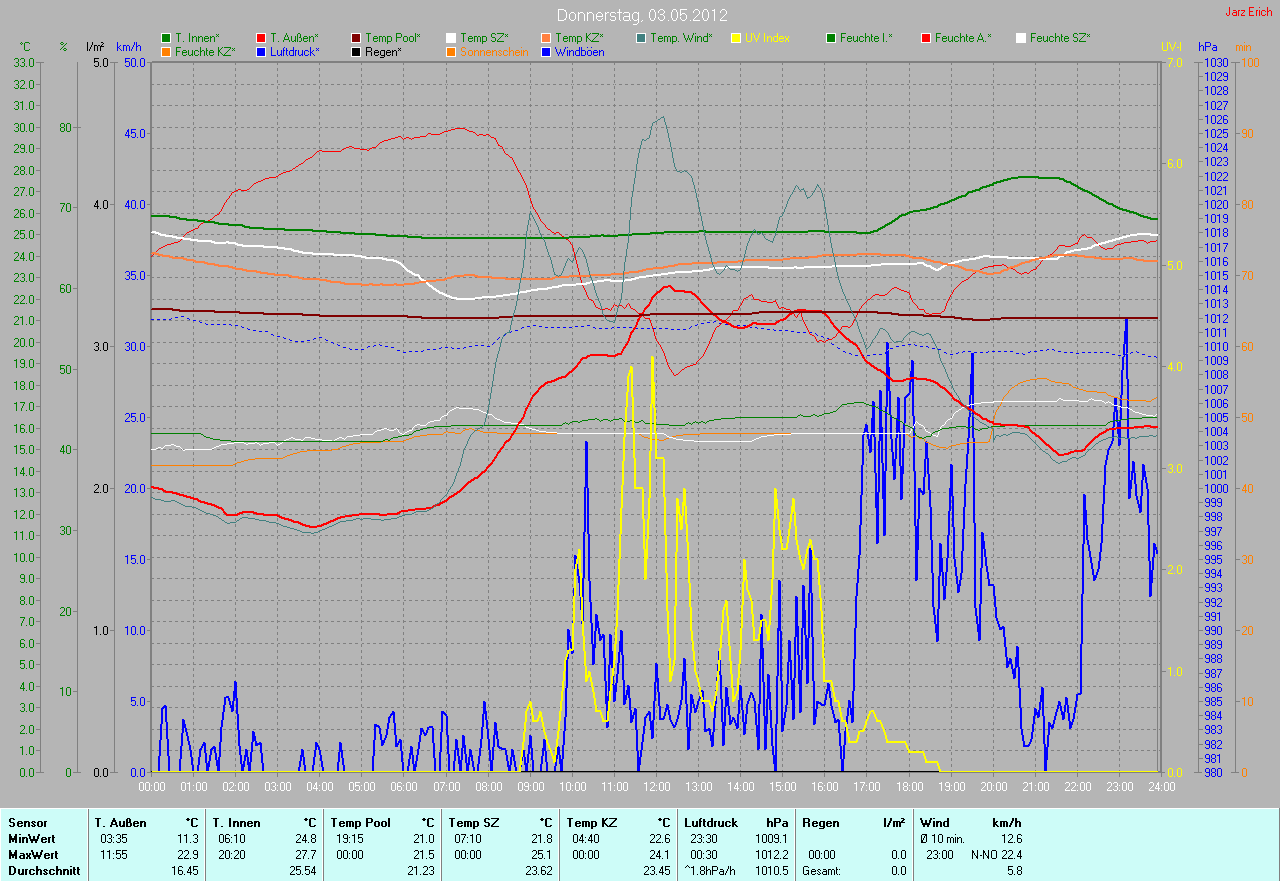Click the white Temp SZ legend square
1280x881 pixels.
tap(451, 38)
